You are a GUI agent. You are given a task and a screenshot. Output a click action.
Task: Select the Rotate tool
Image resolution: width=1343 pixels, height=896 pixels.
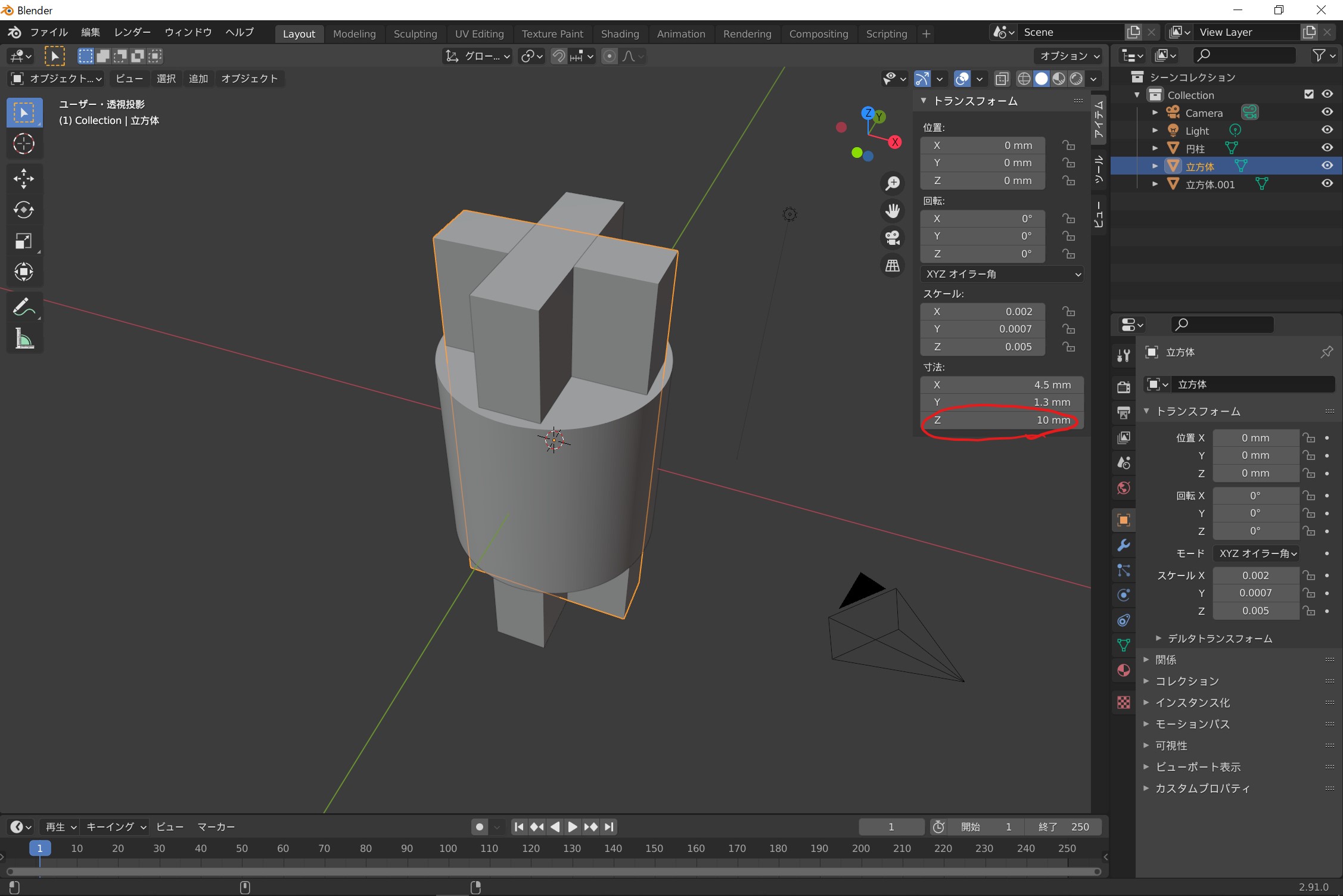pos(24,210)
